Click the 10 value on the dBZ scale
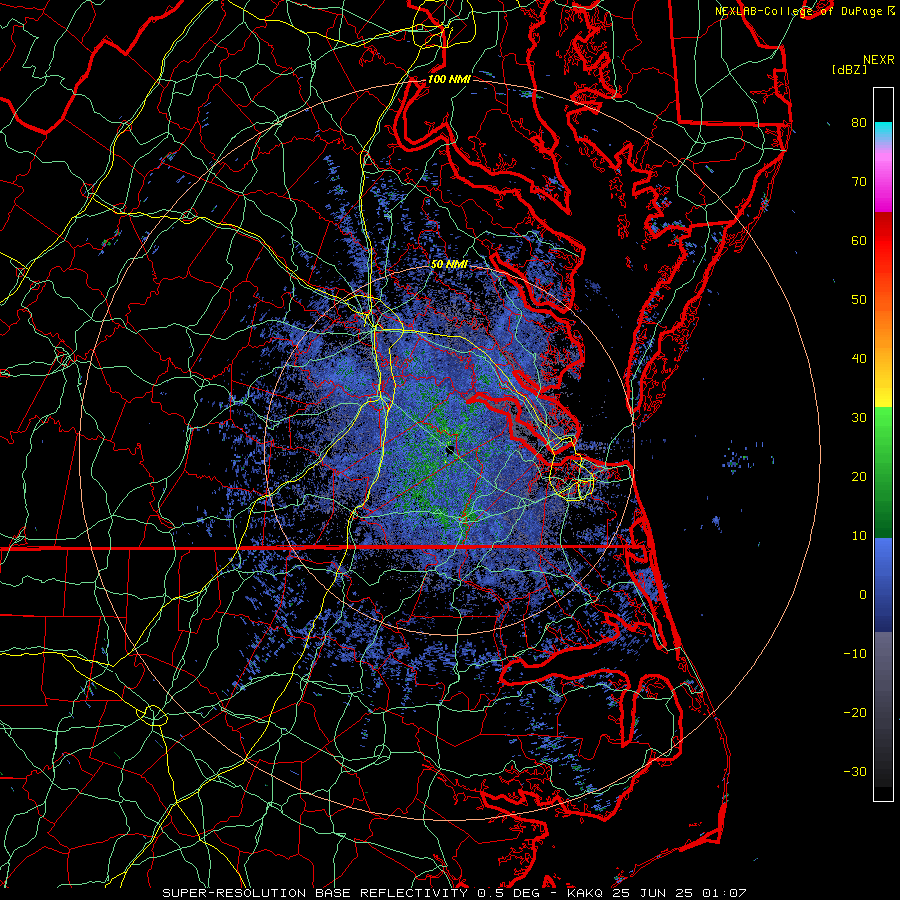900x900 pixels. [859, 536]
